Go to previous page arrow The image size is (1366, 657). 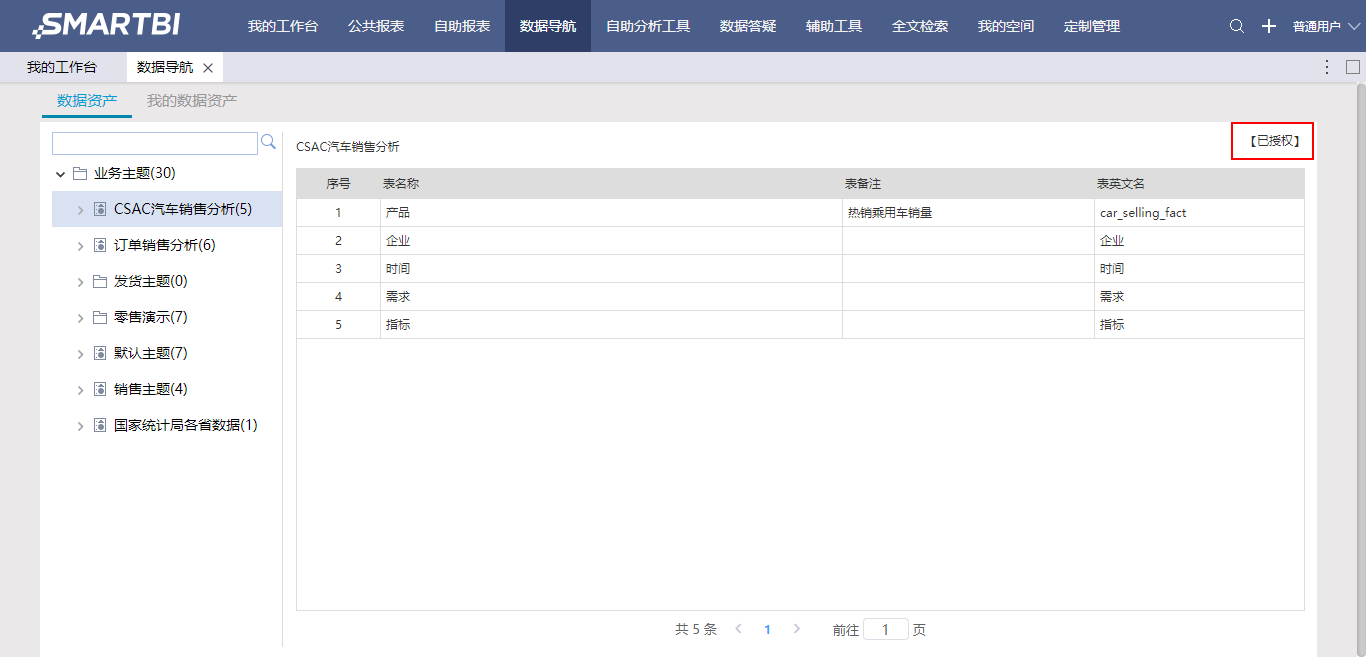pos(739,629)
